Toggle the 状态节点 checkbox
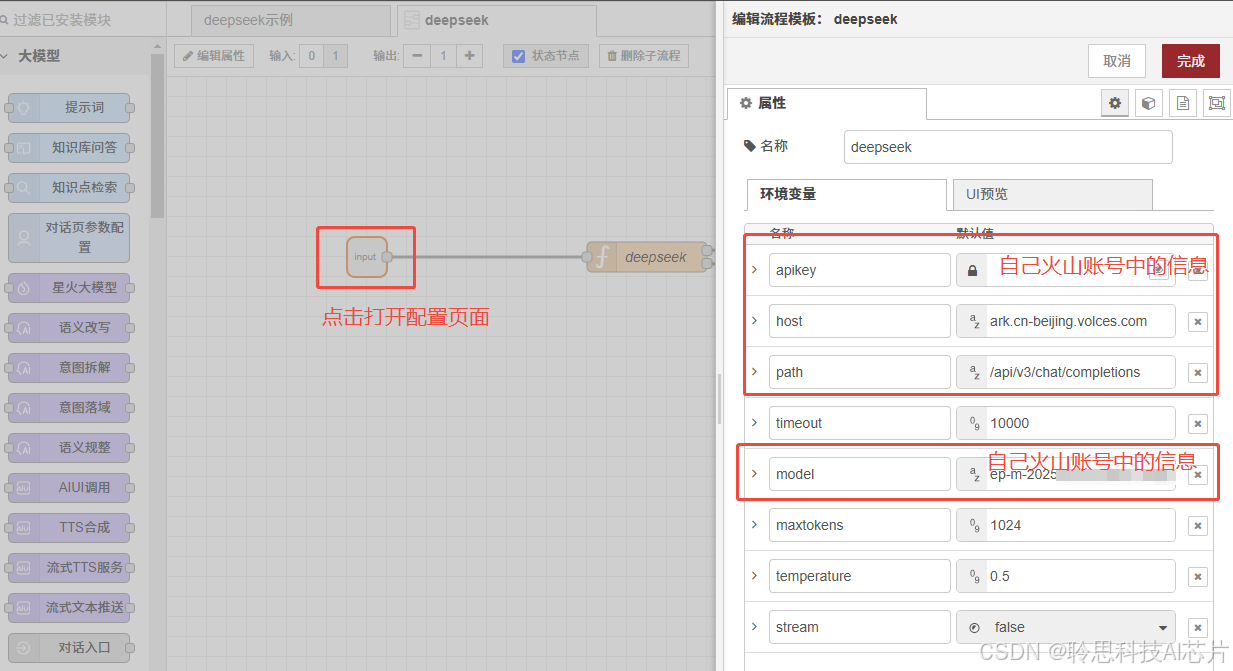1233x671 pixels. pyautogui.click(x=518, y=56)
